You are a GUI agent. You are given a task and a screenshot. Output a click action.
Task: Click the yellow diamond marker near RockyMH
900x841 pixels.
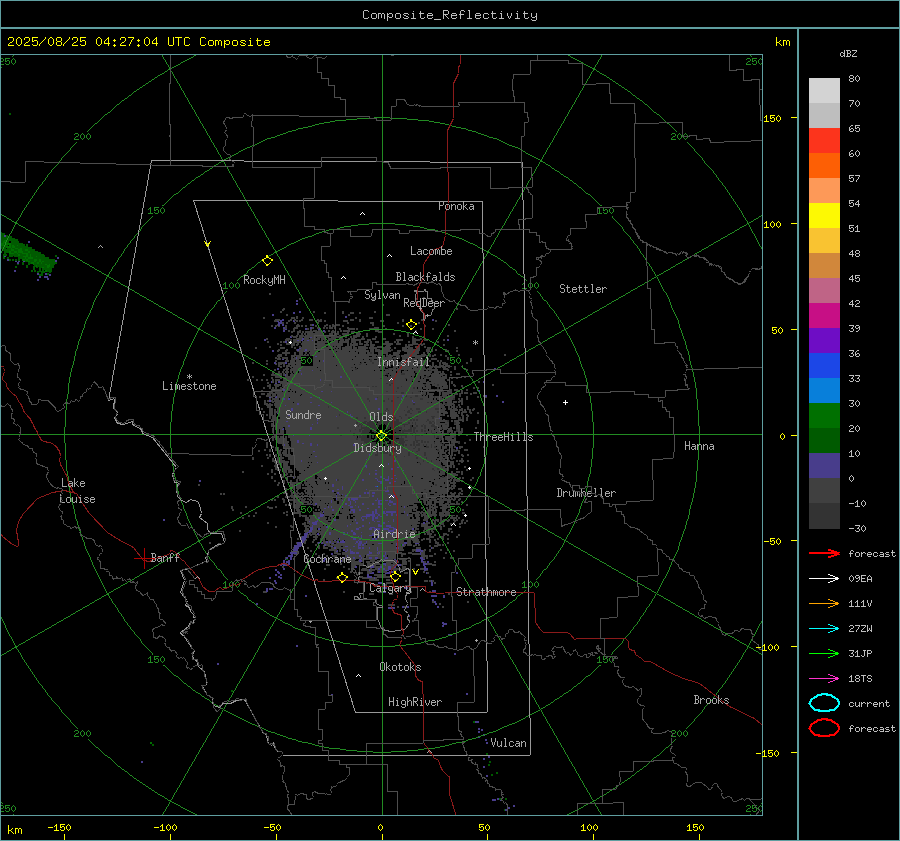click(x=267, y=261)
